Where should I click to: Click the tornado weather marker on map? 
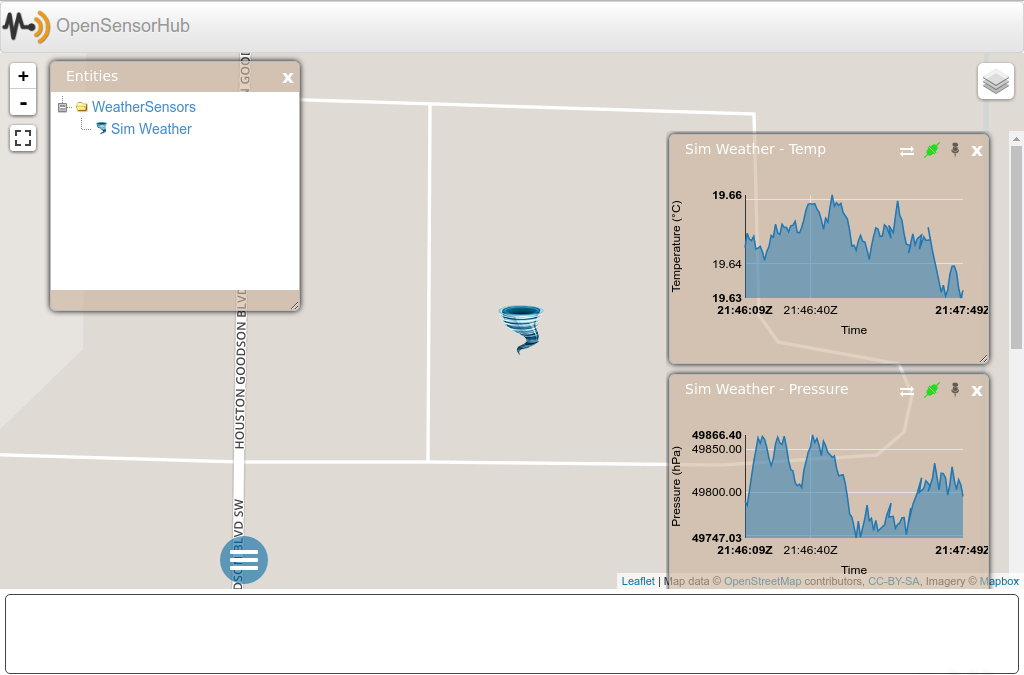521,329
